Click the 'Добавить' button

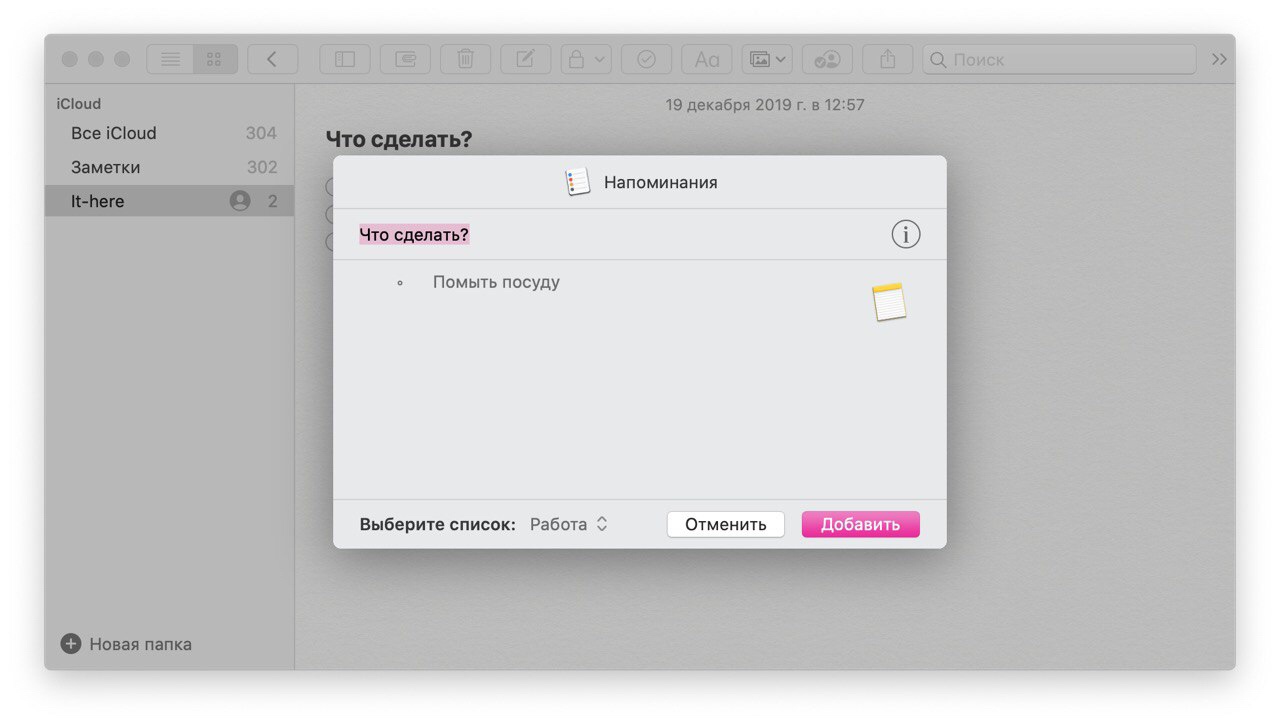(x=860, y=524)
